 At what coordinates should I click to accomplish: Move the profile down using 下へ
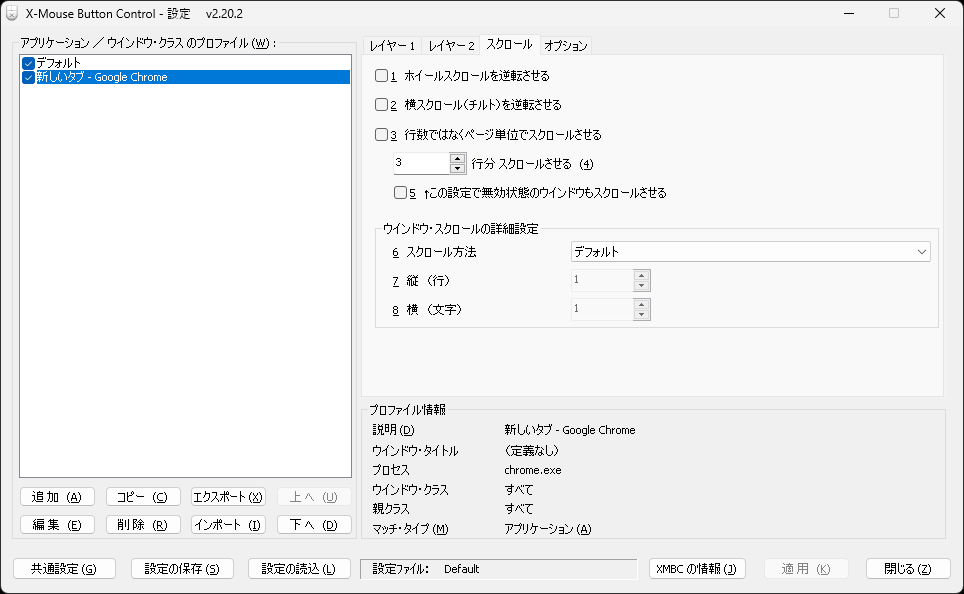tap(314, 524)
